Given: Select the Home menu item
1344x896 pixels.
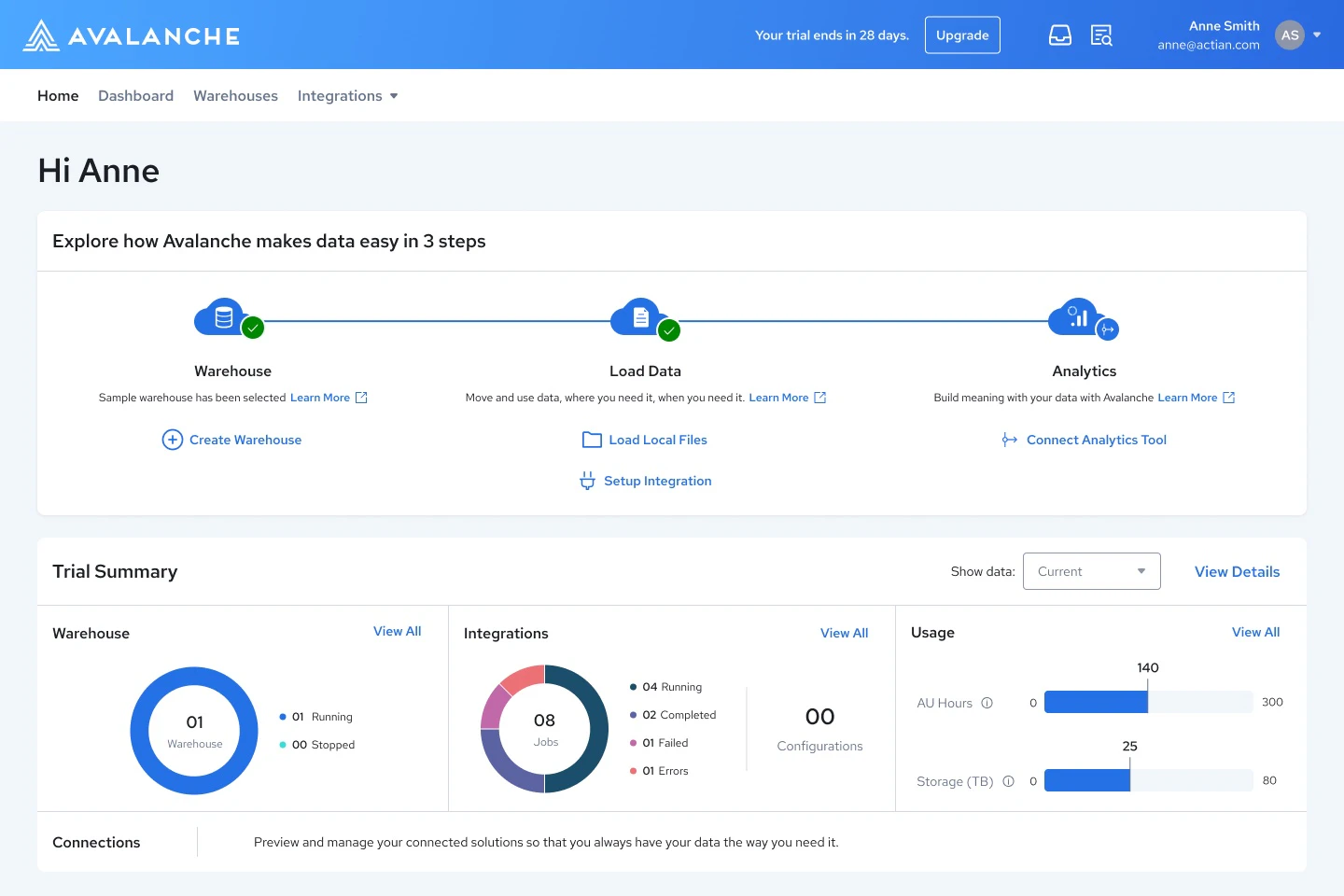Looking at the screenshot, I should pos(58,95).
